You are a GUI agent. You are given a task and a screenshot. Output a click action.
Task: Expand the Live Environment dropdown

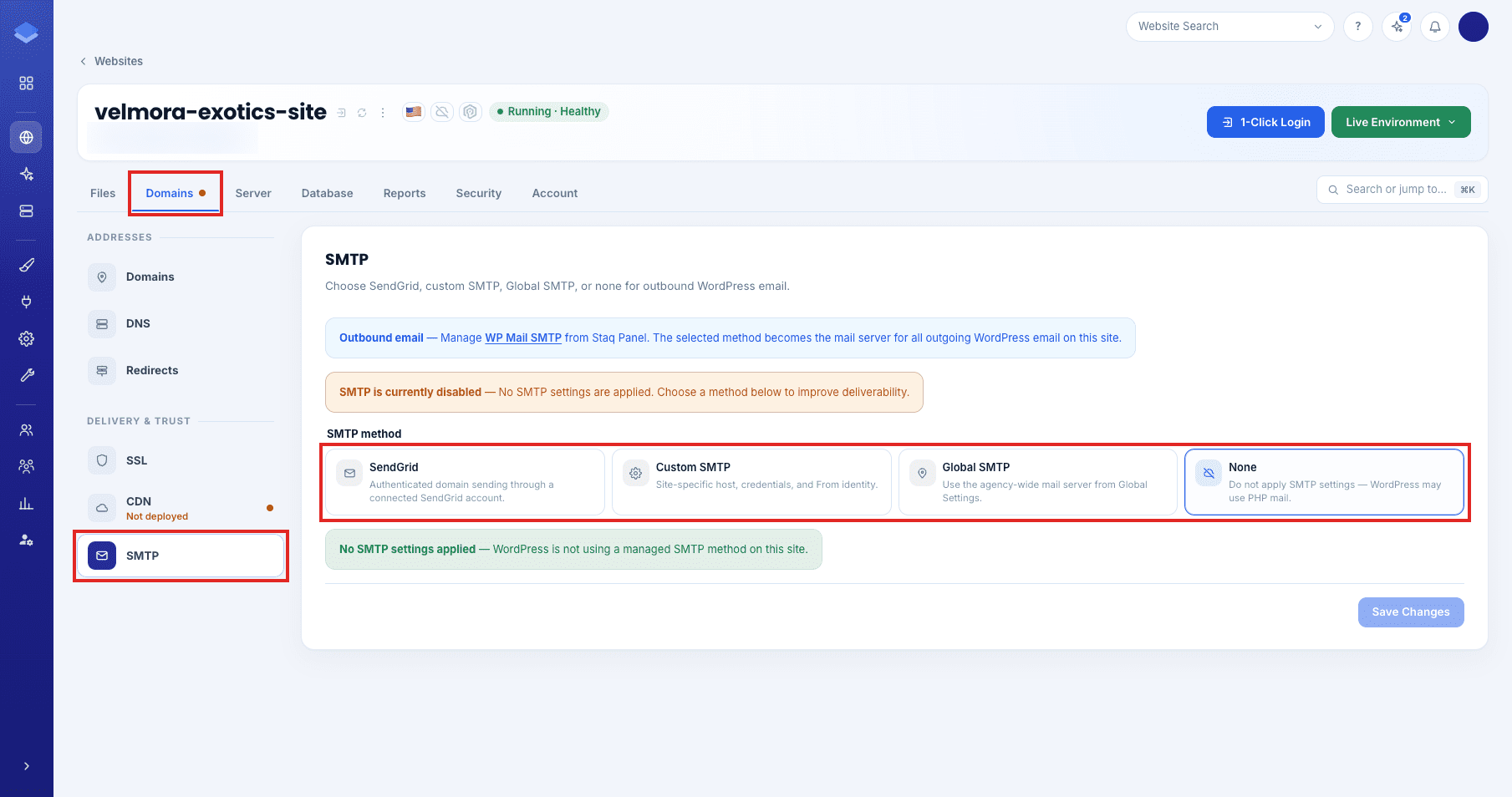tap(1401, 122)
